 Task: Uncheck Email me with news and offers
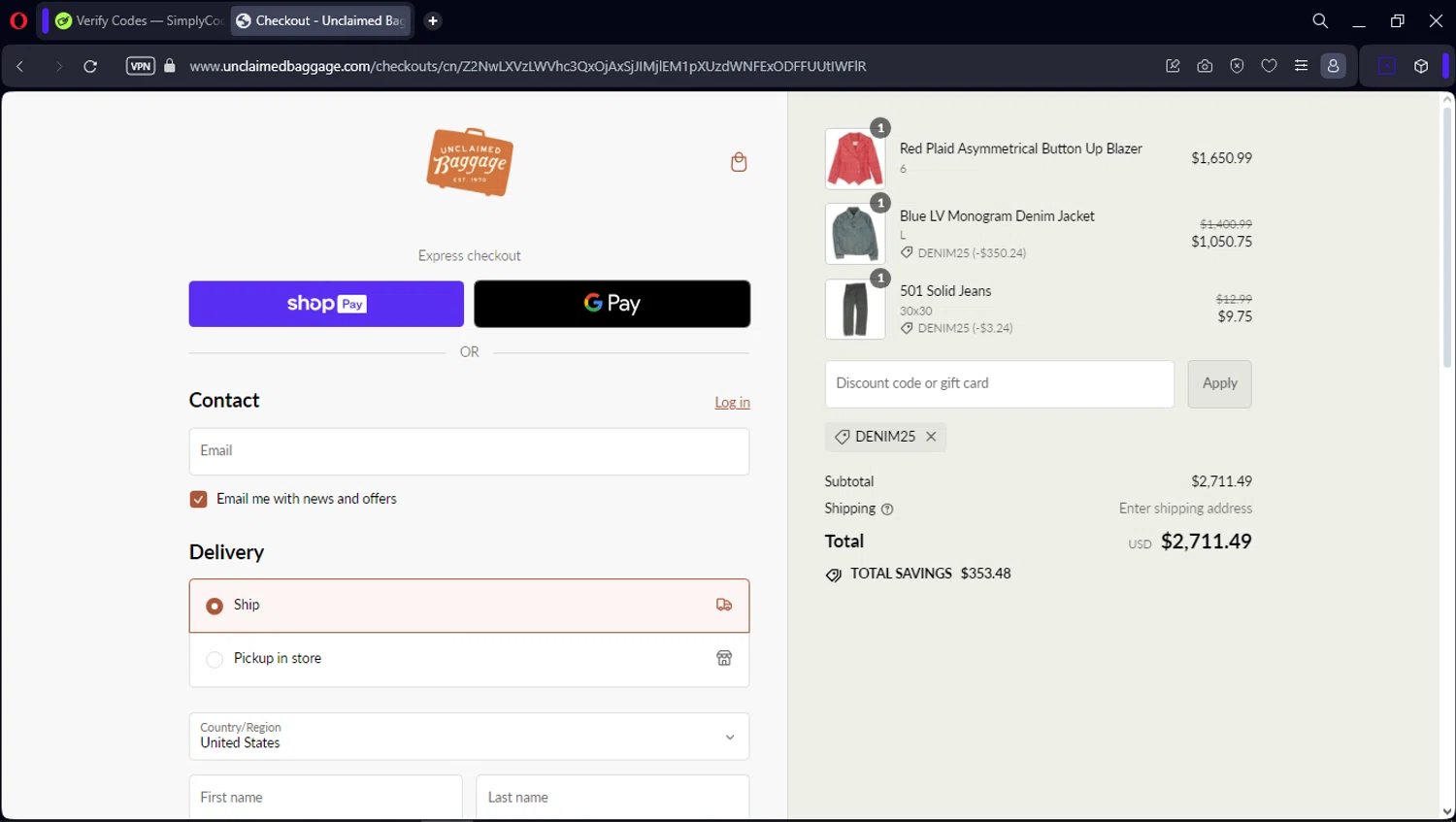(199, 499)
